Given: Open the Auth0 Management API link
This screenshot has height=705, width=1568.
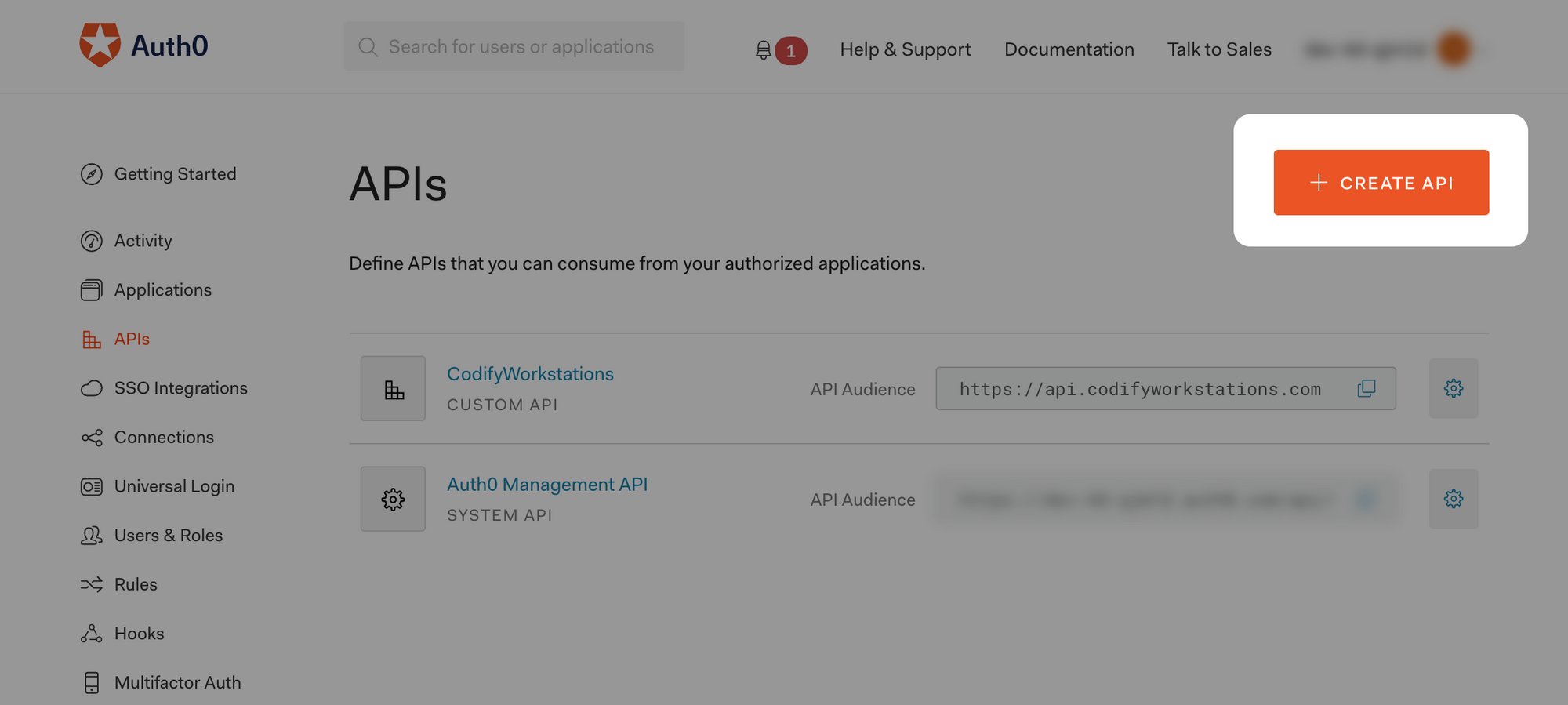Looking at the screenshot, I should [547, 485].
